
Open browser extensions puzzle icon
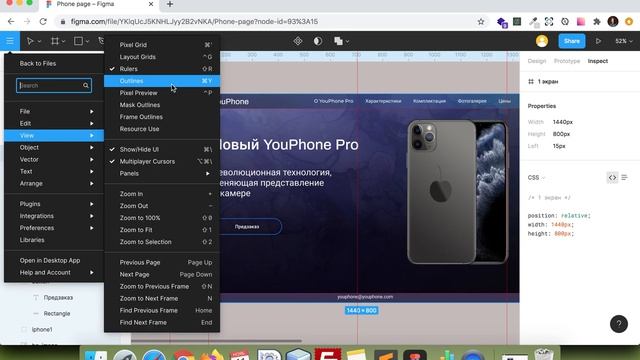(x=597, y=22)
